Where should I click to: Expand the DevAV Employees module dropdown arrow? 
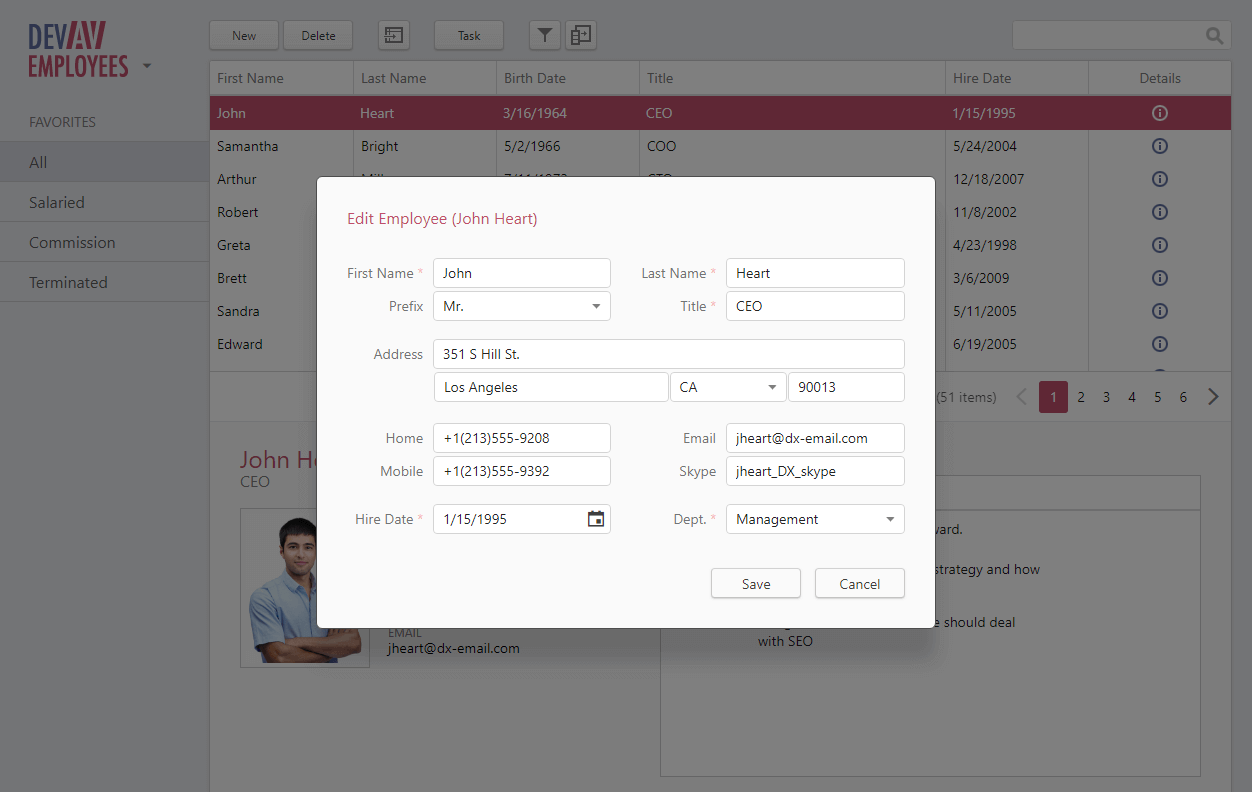click(147, 66)
